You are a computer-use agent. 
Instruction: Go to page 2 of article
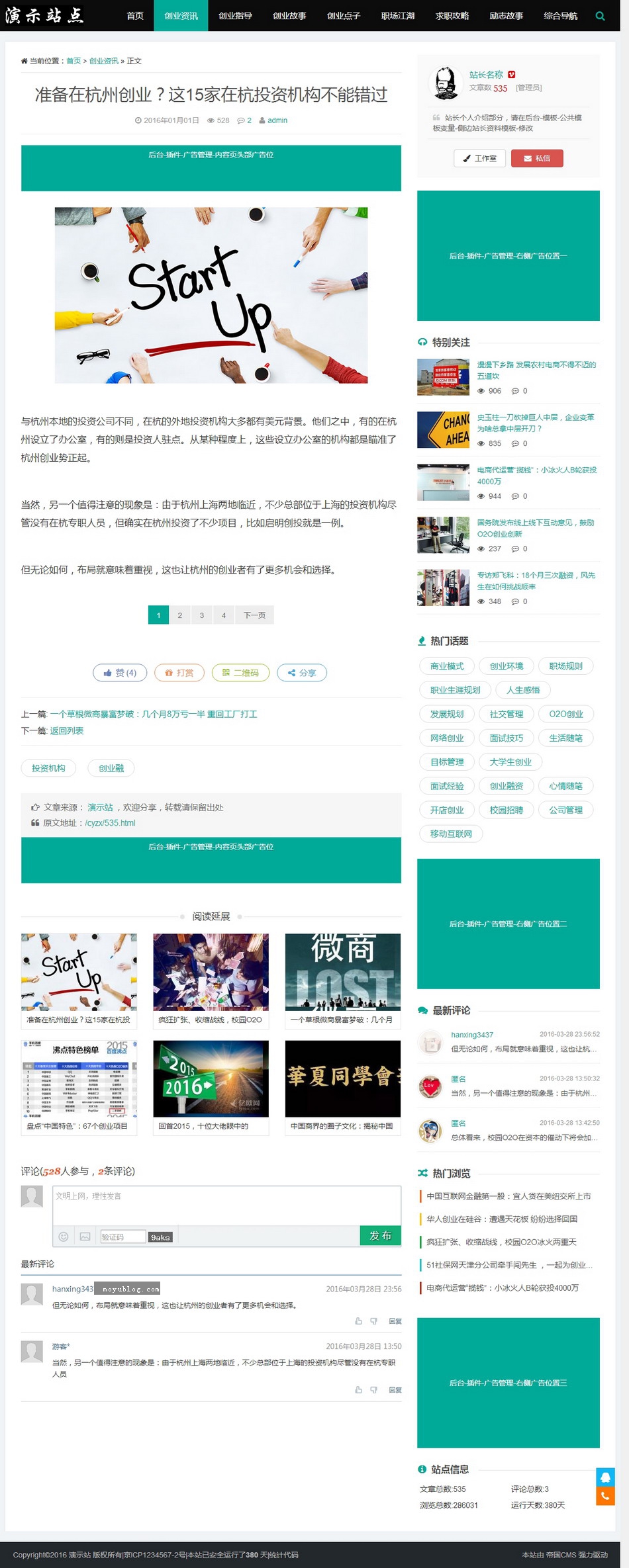click(x=179, y=615)
